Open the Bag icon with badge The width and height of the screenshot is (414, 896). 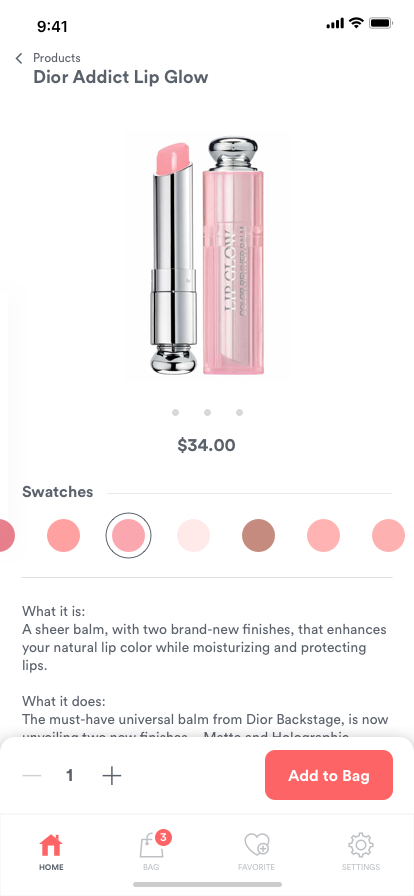[152, 846]
